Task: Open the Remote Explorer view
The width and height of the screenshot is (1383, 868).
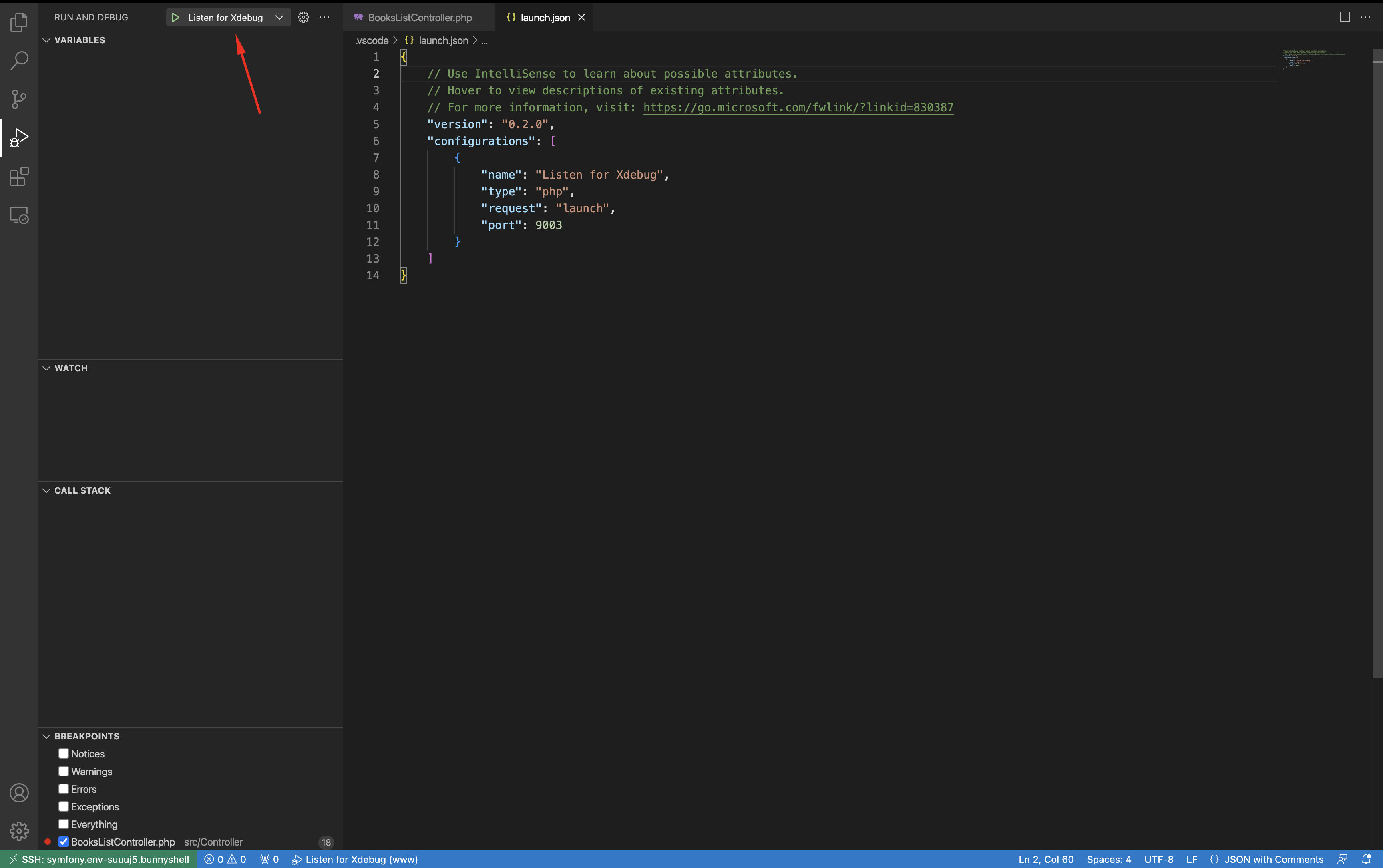Action: click(x=19, y=215)
